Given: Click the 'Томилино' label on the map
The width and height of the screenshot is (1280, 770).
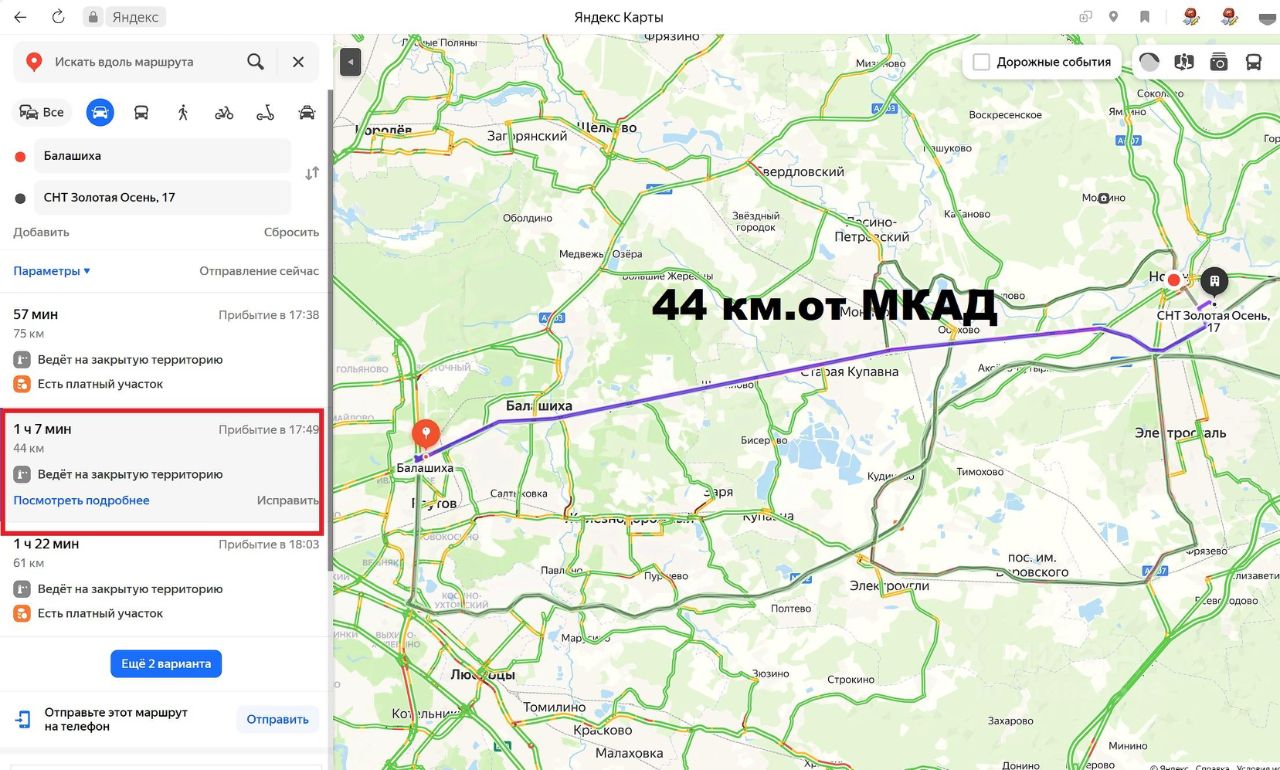Looking at the screenshot, I should (554, 707).
